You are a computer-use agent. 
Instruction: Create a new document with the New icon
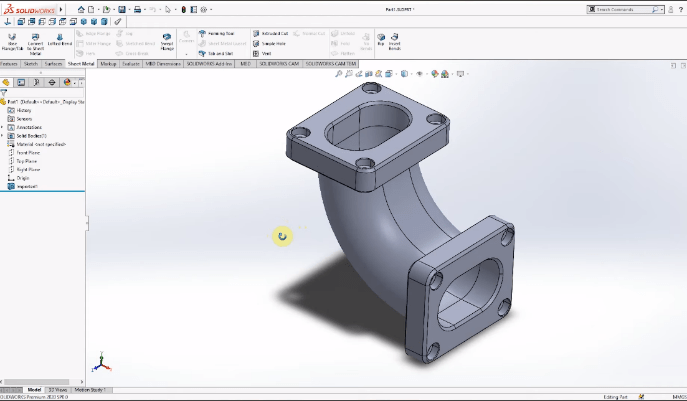pos(91,9)
